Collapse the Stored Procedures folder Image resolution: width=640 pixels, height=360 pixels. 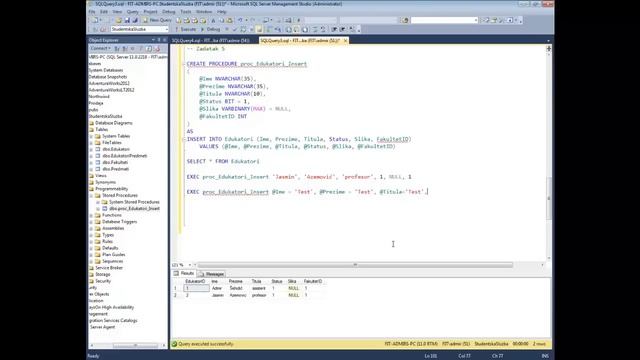click(91, 196)
